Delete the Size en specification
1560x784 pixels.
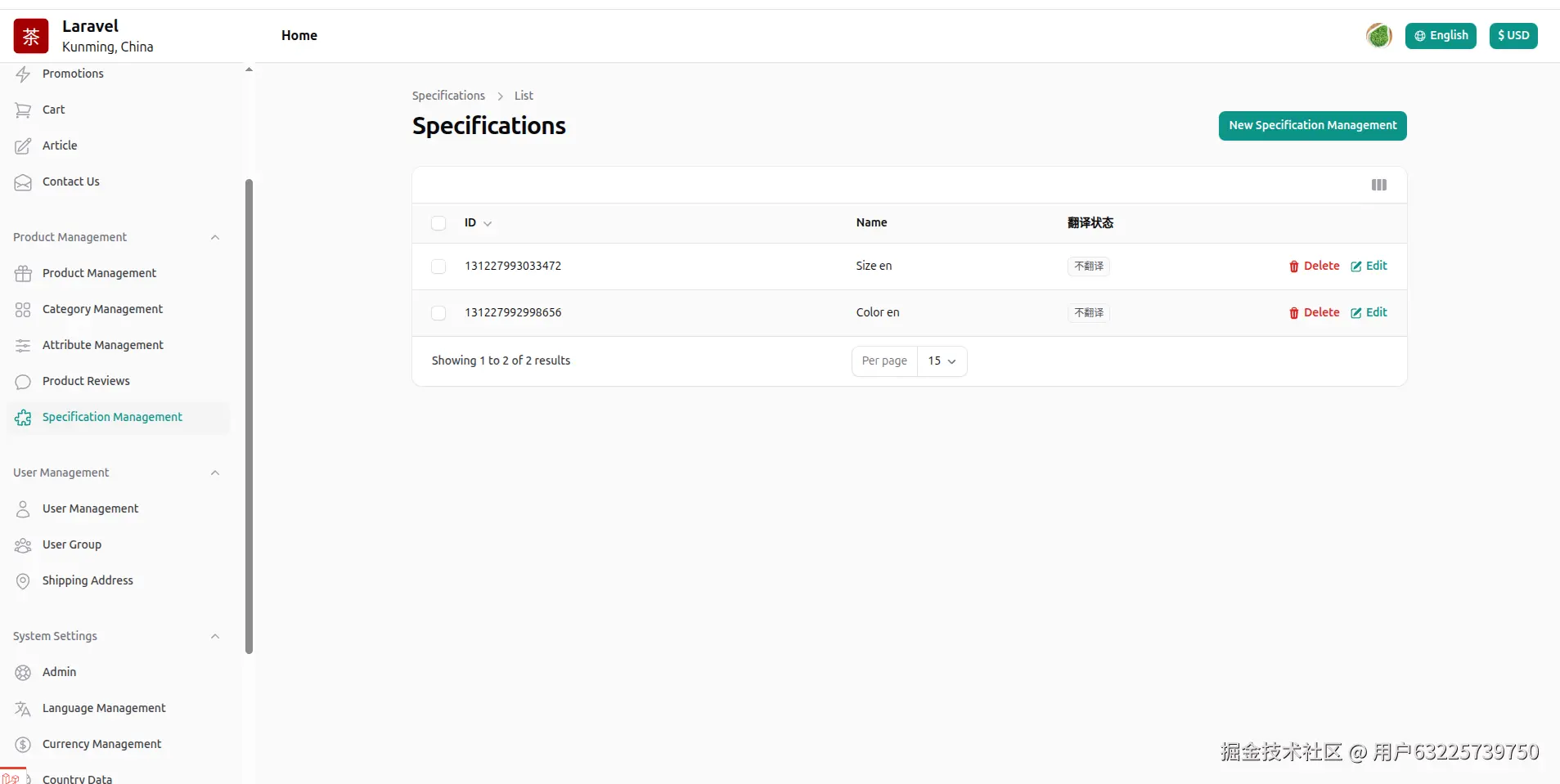[1314, 267]
